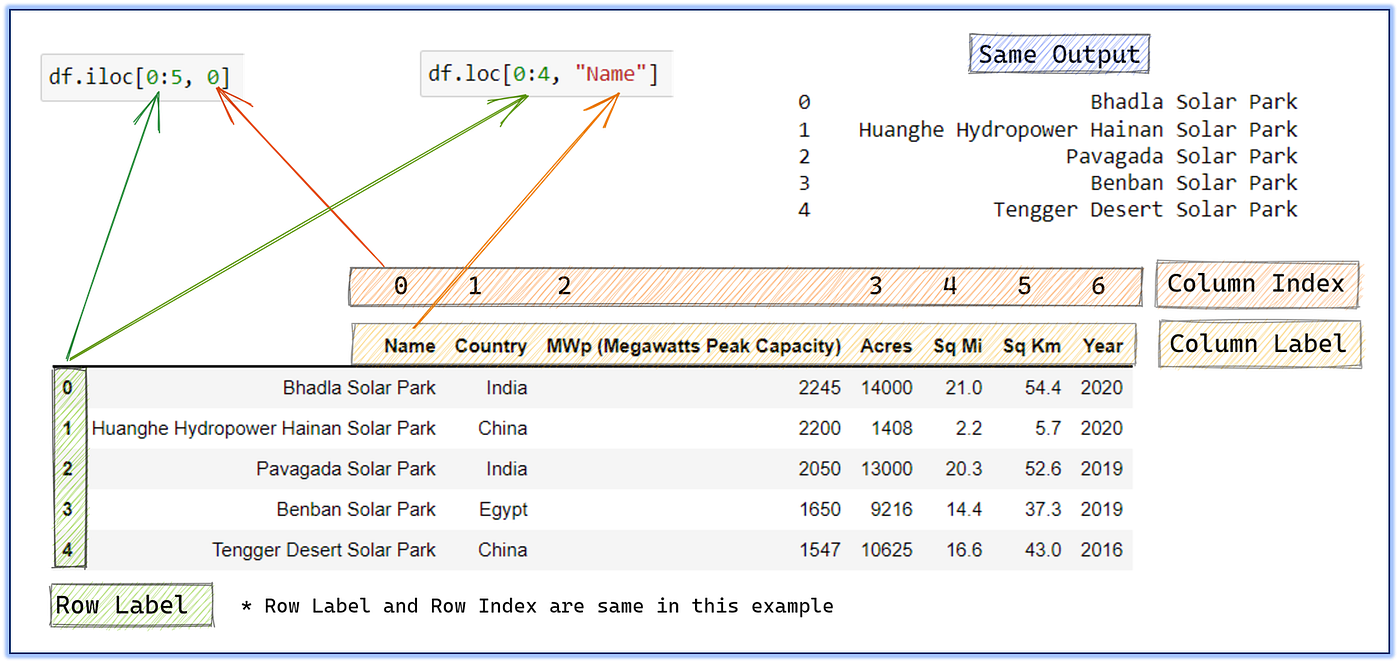The width and height of the screenshot is (1400, 663).
Task: Select the Country column header
Action: pos(491,345)
